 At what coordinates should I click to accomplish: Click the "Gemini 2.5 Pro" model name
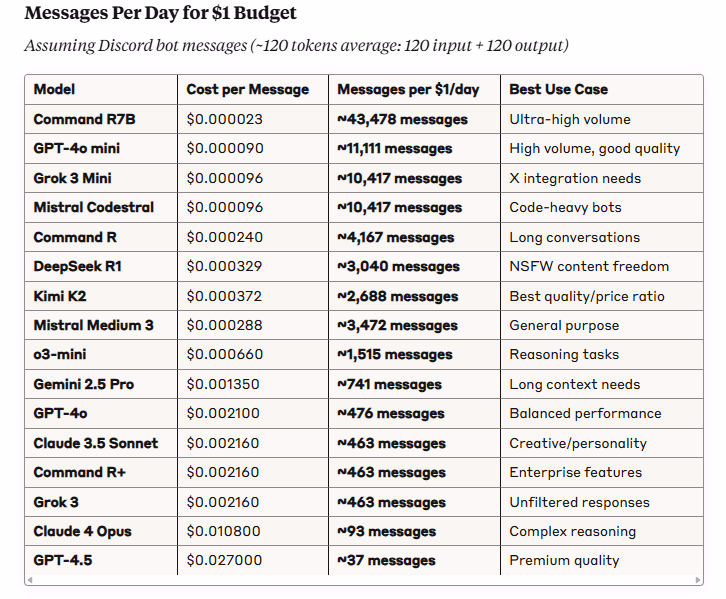pyautogui.click(x=83, y=384)
